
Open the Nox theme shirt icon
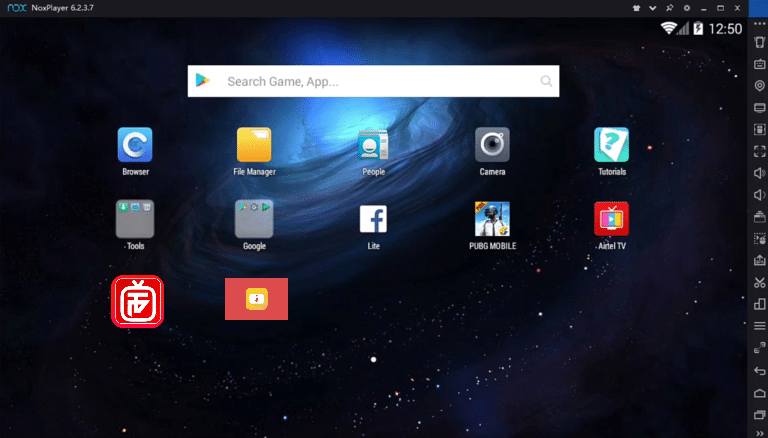coord(636,8)
